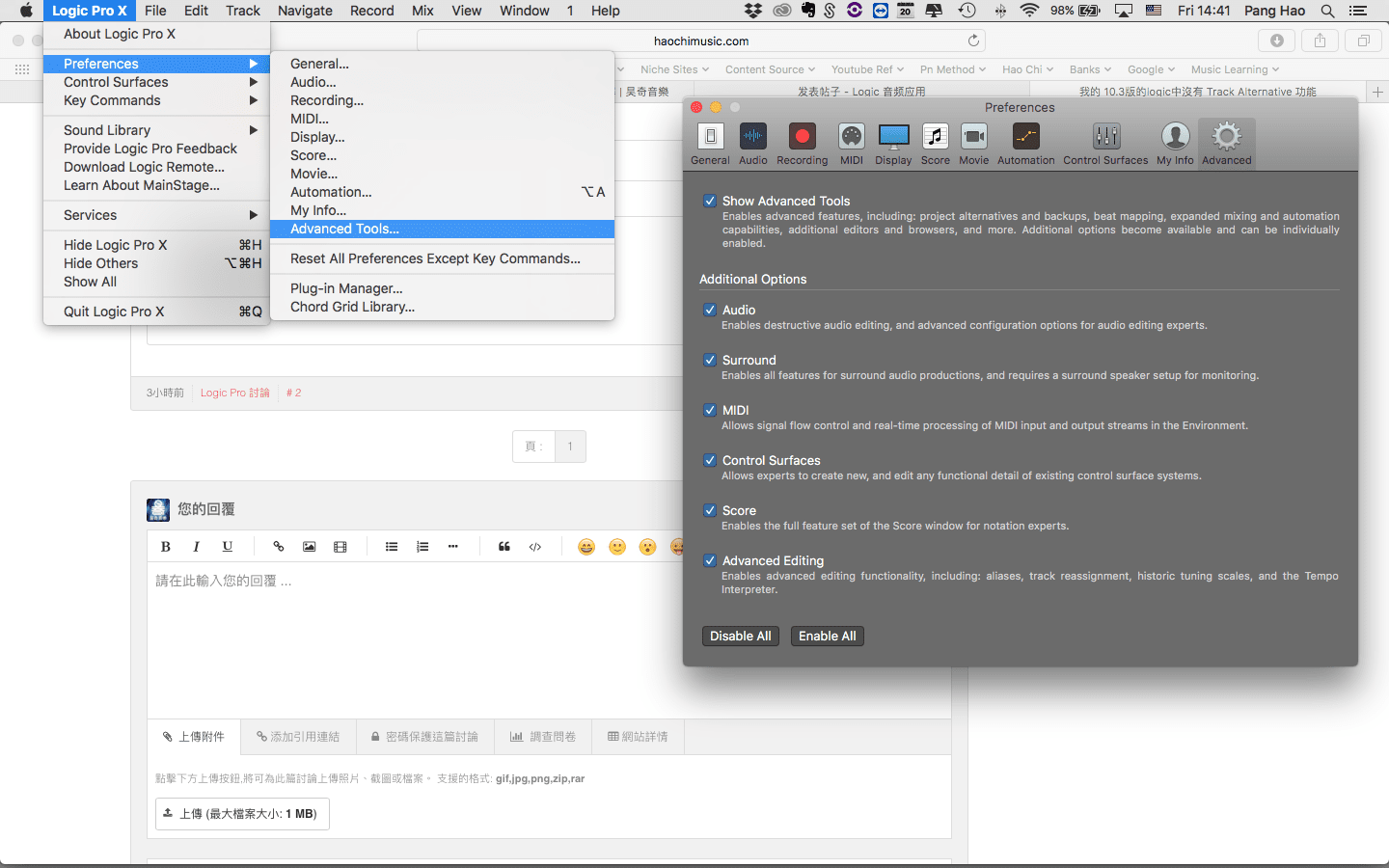This screenshot has width=1389, height=868.
Task: Open Apple menu
Action: coord(26,11)
